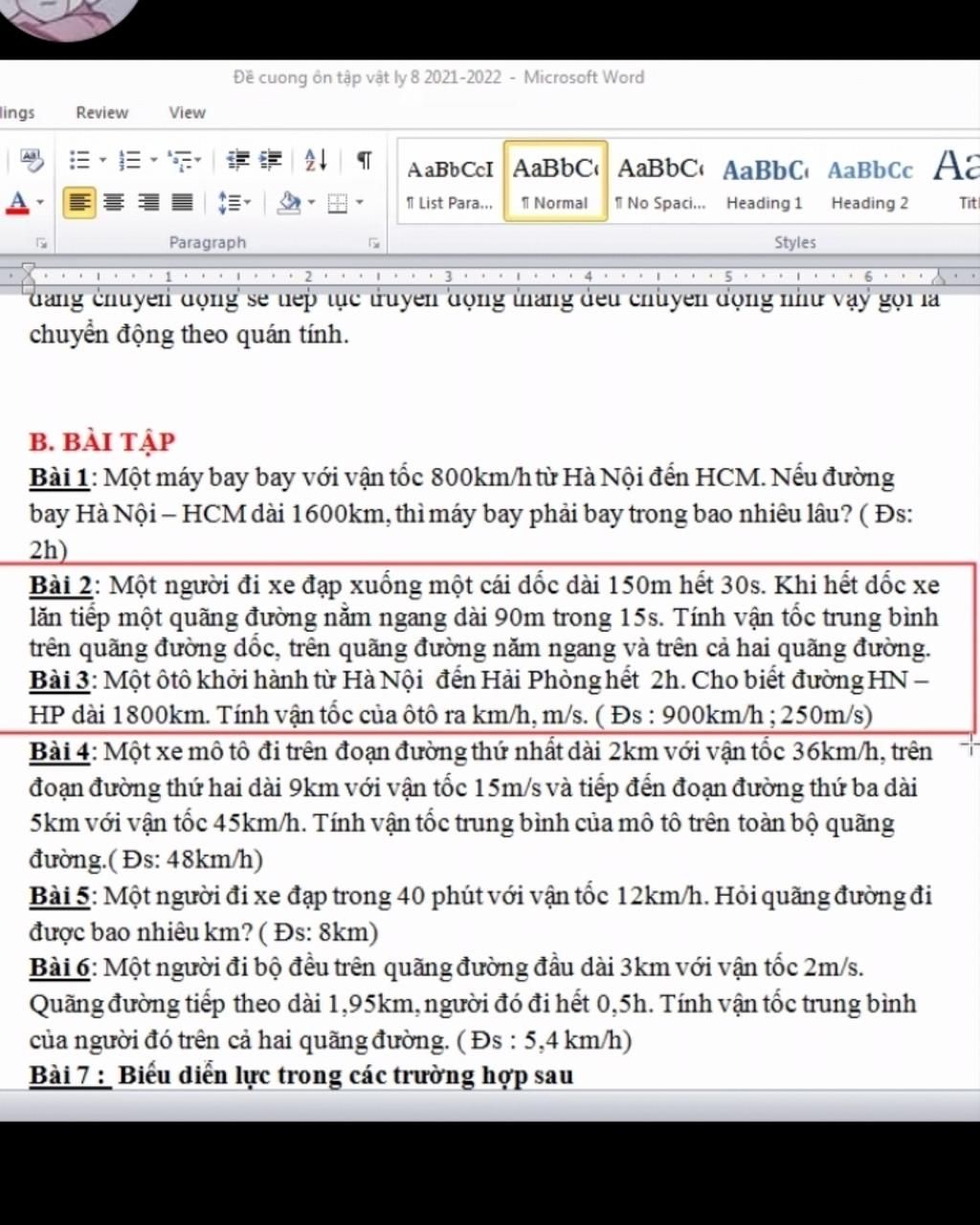
Task: Click the '( Đs : 5,4 km/h)' answer text
Action: click(544, 1040)
